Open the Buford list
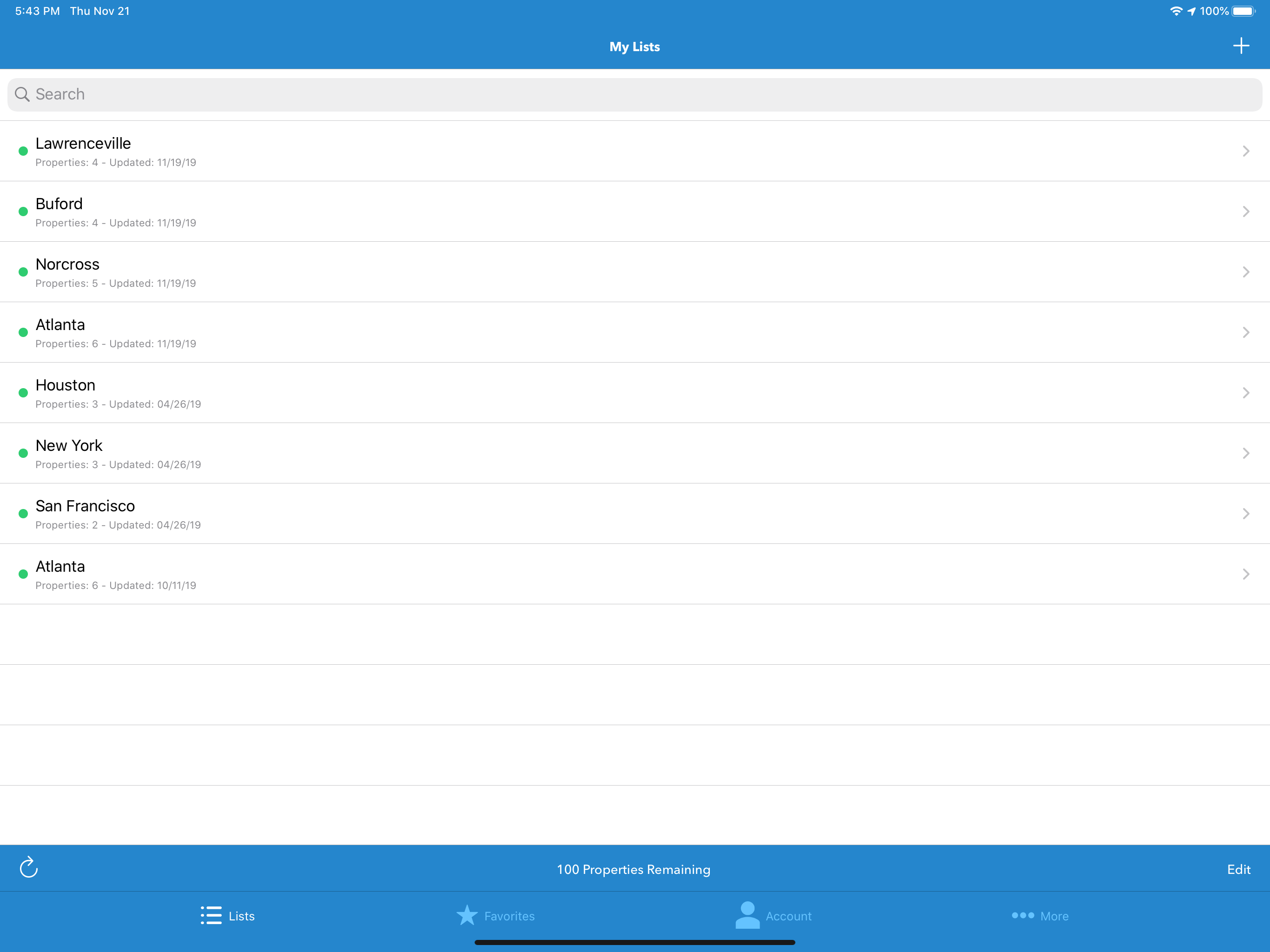 (635, 212)
